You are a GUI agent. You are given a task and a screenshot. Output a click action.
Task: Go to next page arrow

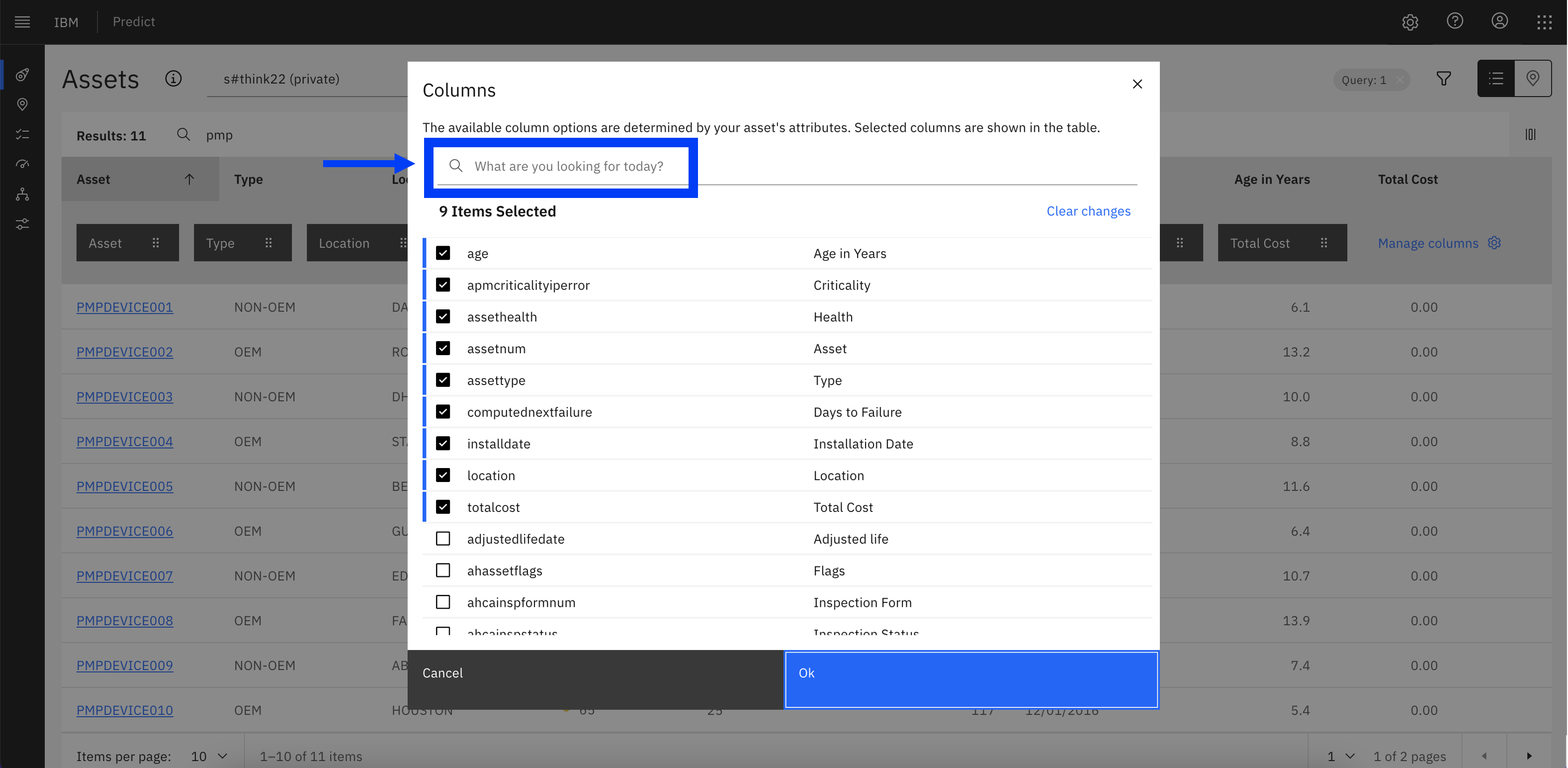pyautogui.click(x=1529, y=756)
